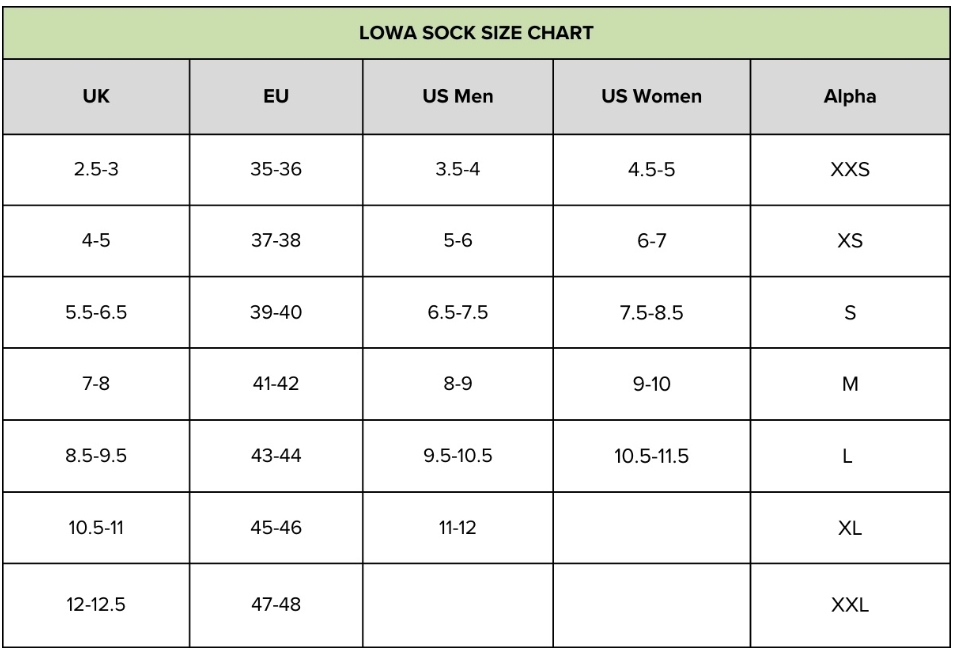
Task: Select the Alpha column header
Action: point(850,98)
